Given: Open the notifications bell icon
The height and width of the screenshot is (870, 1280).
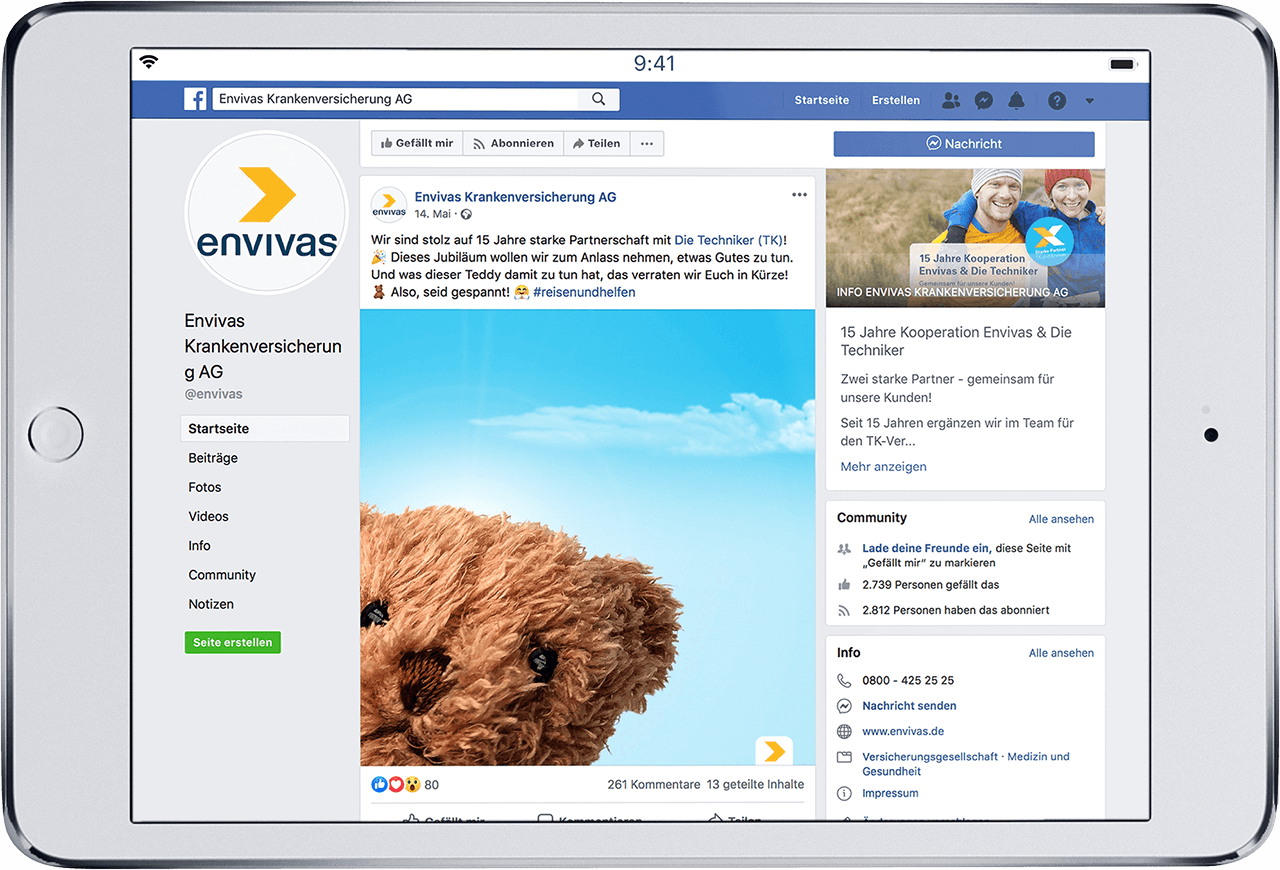Looking at the screenshot, I should click(x=1017, y=100).
